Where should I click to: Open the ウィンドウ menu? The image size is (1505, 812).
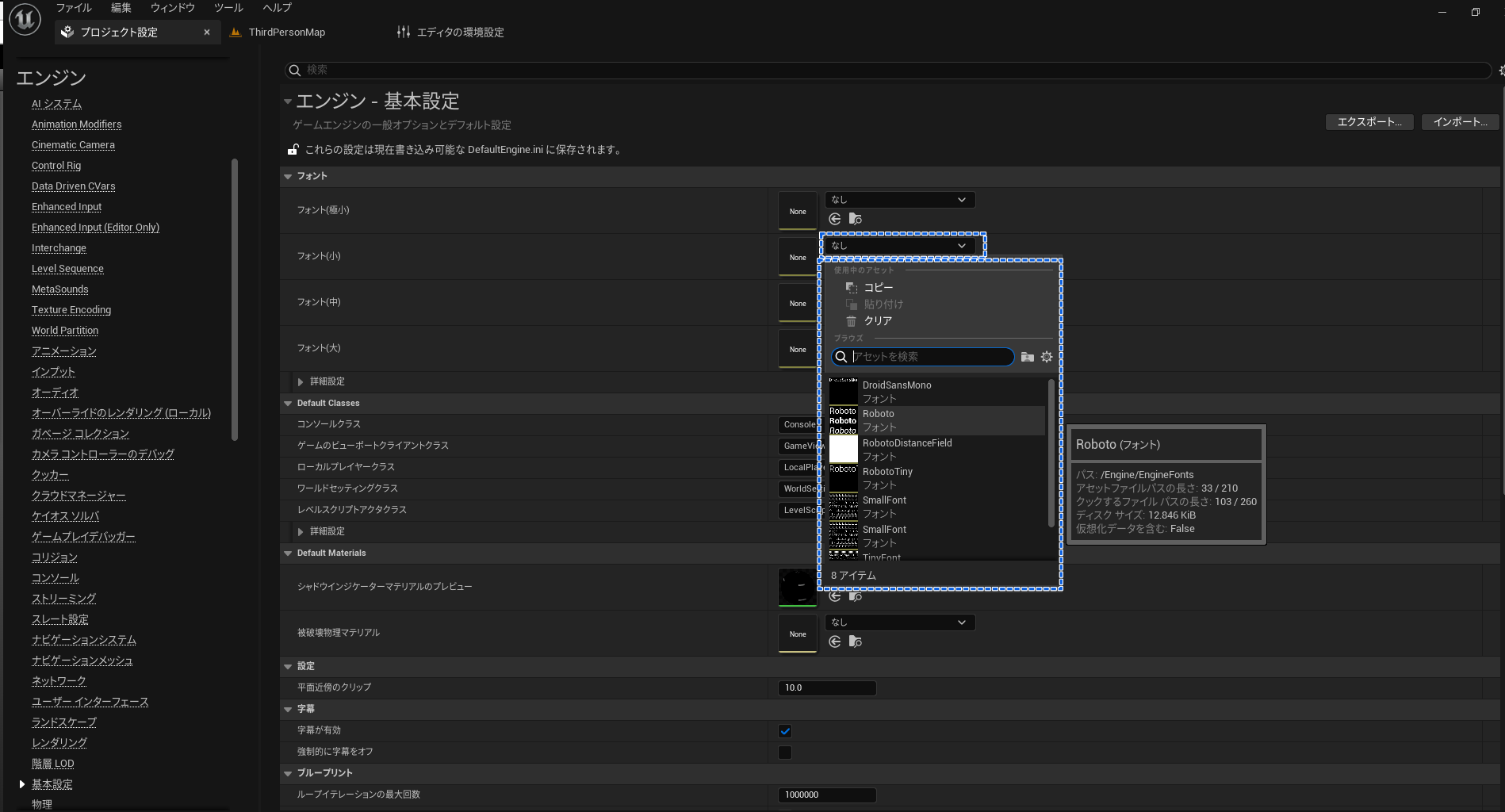click(x=171, y=8)
